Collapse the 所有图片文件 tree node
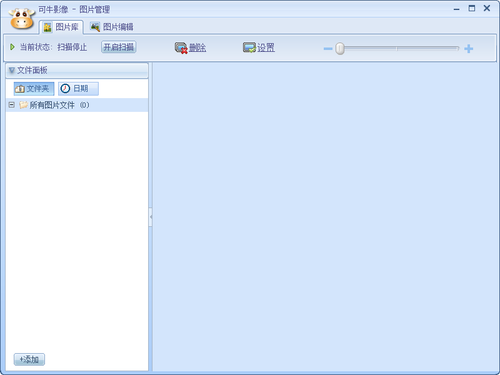 12,105
